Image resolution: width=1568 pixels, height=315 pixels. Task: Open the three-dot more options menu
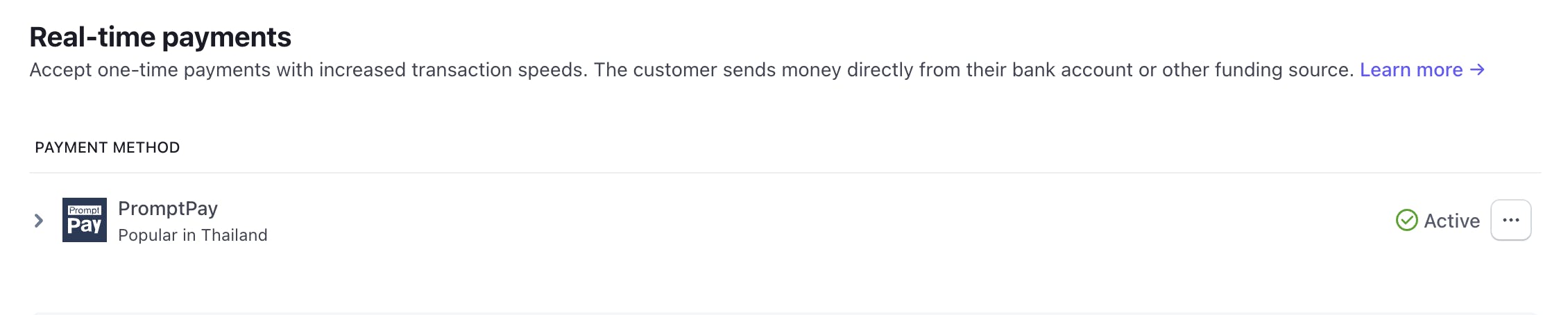(x=1510, y=221)
